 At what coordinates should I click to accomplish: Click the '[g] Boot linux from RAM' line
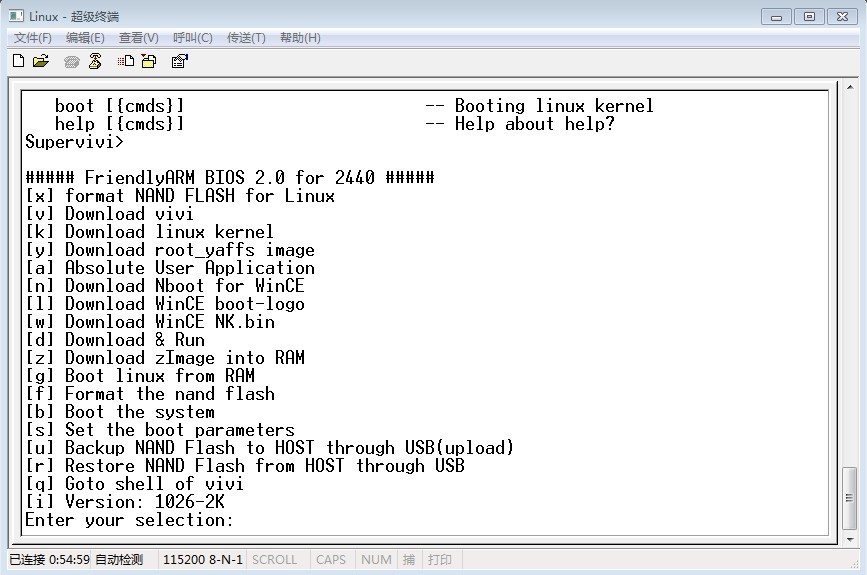[140, 376]
